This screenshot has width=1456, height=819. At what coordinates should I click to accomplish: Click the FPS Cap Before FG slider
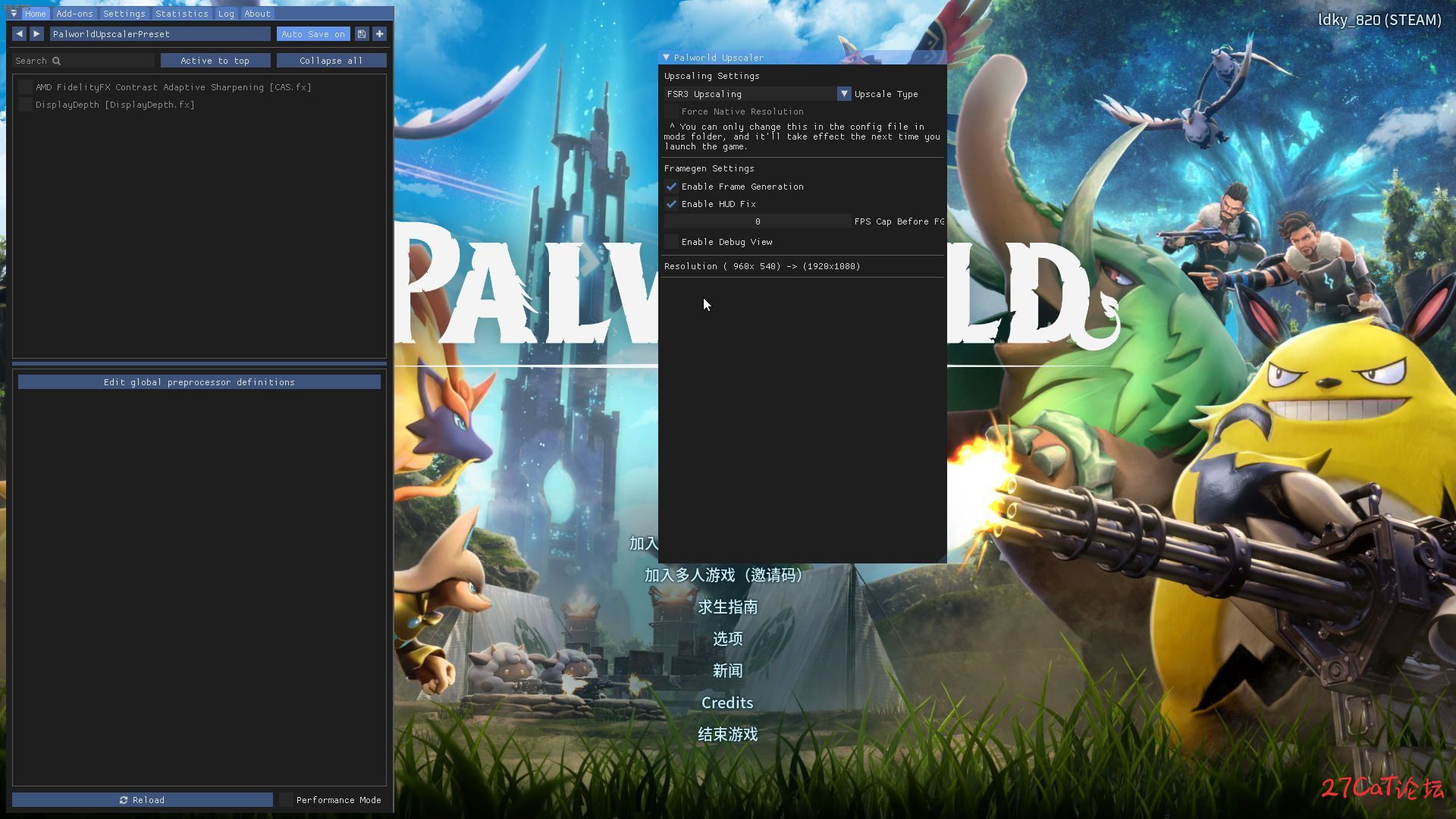[758, 221]
